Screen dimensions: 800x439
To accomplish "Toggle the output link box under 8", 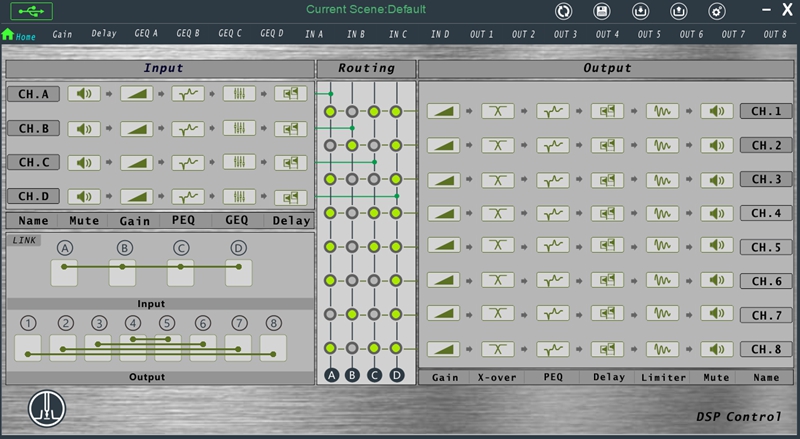I will coord(273,347).
